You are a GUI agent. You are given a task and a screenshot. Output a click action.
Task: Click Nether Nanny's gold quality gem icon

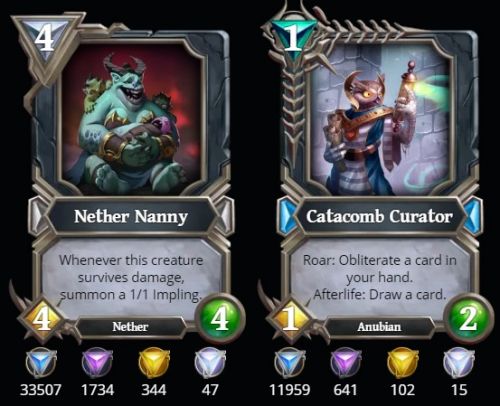[x=154, y=363]
